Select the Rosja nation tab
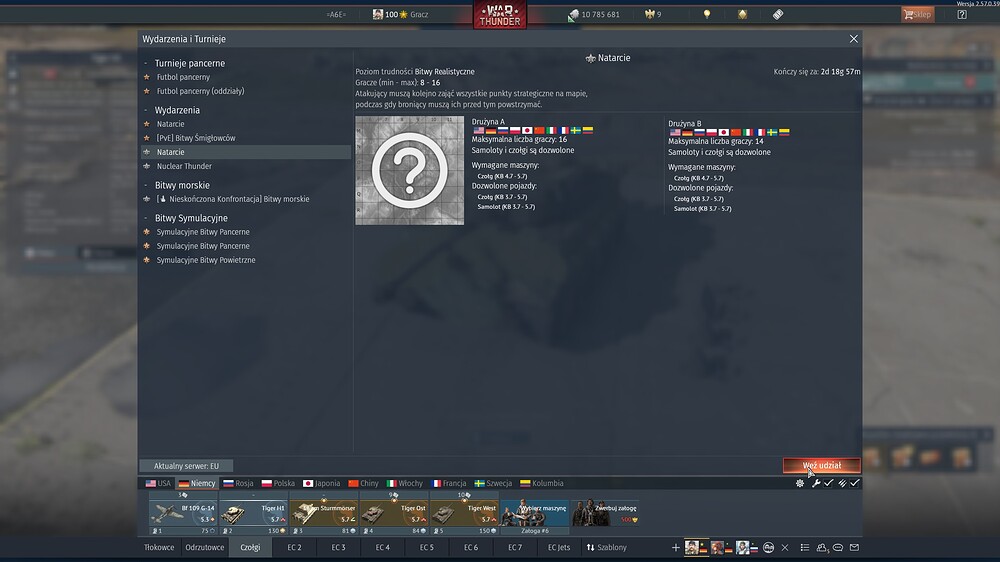This screenshot has height=562, width=1000. 238,484
